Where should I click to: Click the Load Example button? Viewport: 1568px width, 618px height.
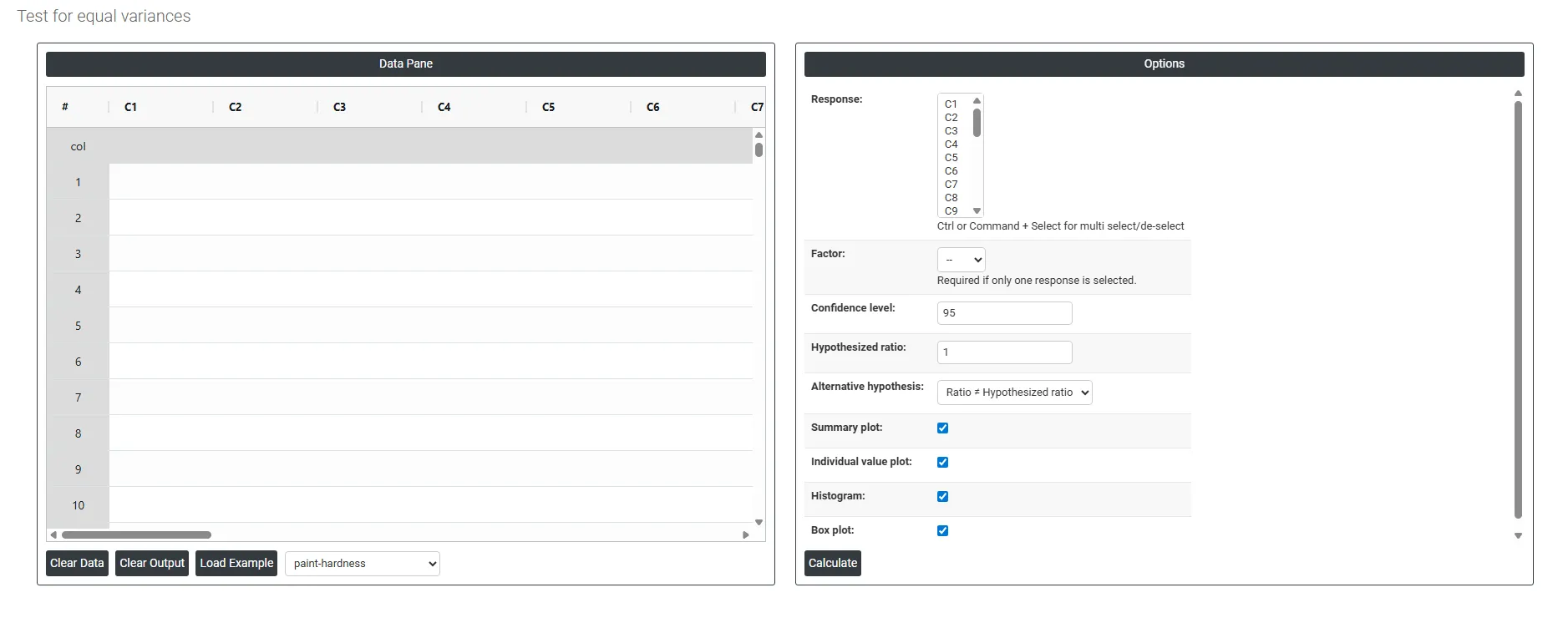[236, 563]
